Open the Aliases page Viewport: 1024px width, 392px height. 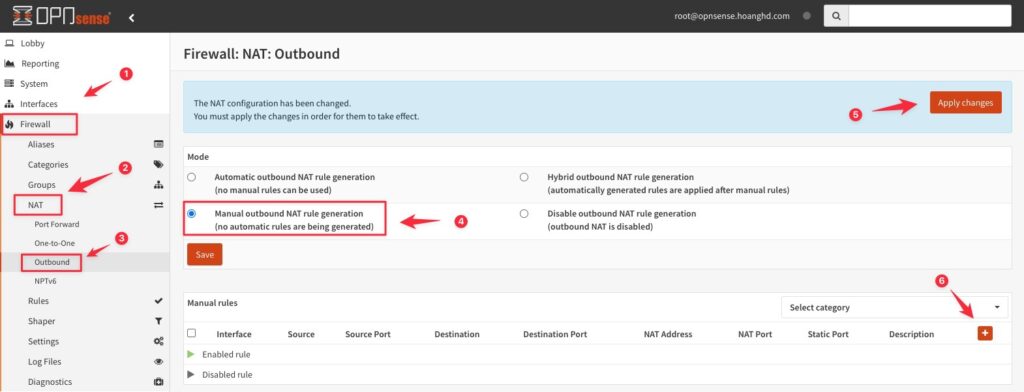click(41, 144)
